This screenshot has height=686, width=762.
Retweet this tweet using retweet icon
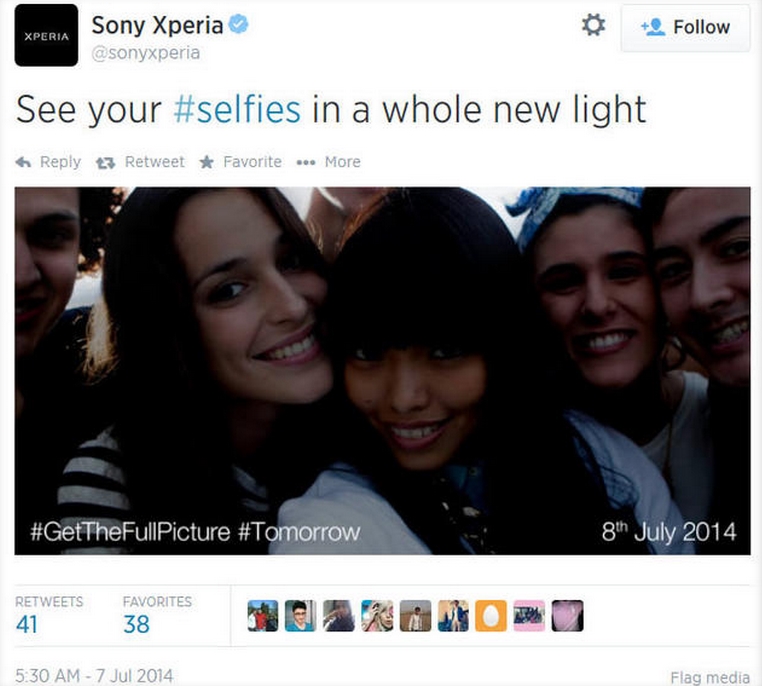pyautogui.click(x=105, y=163)
